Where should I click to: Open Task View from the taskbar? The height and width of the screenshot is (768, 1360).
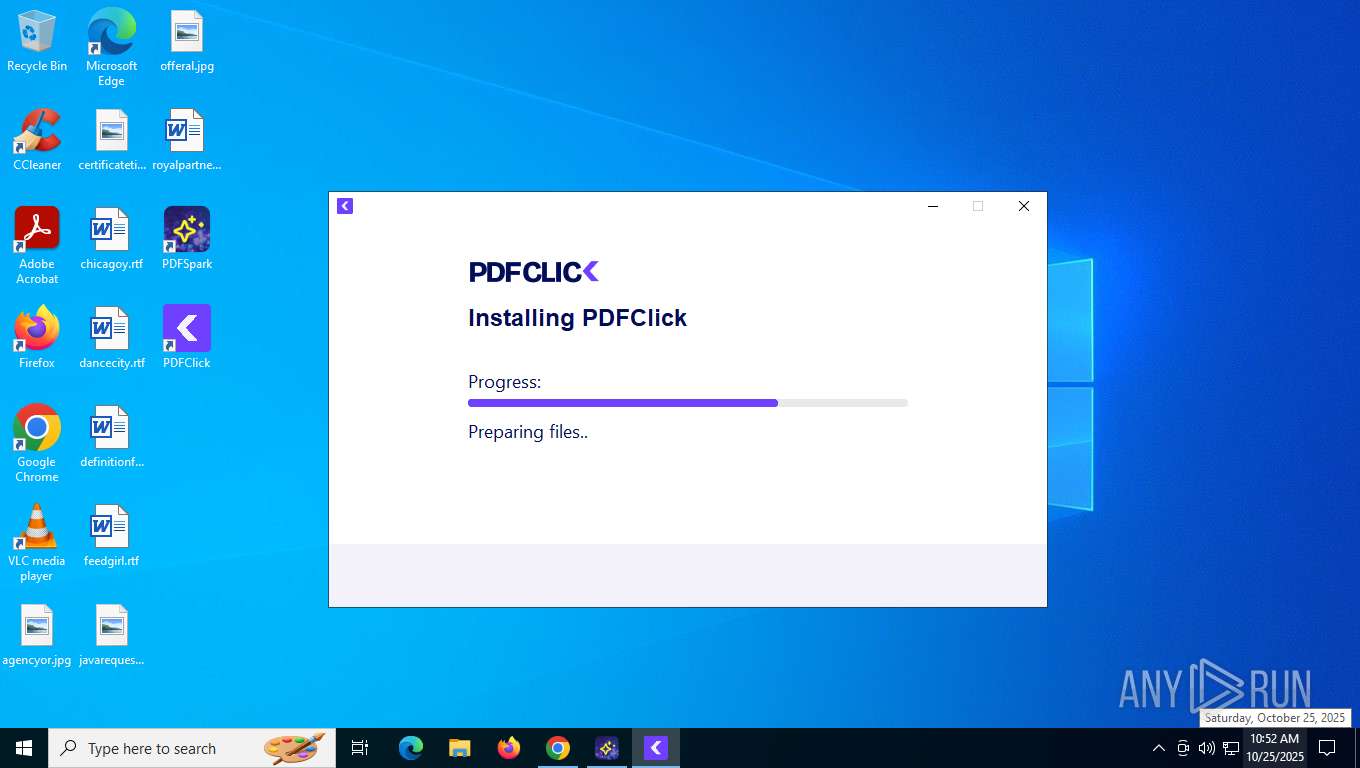pos(360,748)
